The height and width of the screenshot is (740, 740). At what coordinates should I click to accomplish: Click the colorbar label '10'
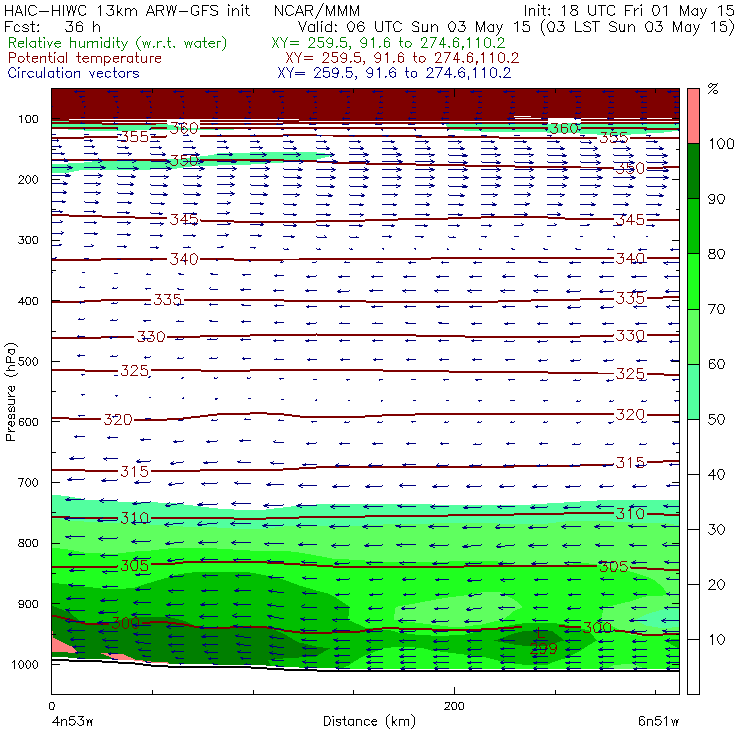click(716, 639)
